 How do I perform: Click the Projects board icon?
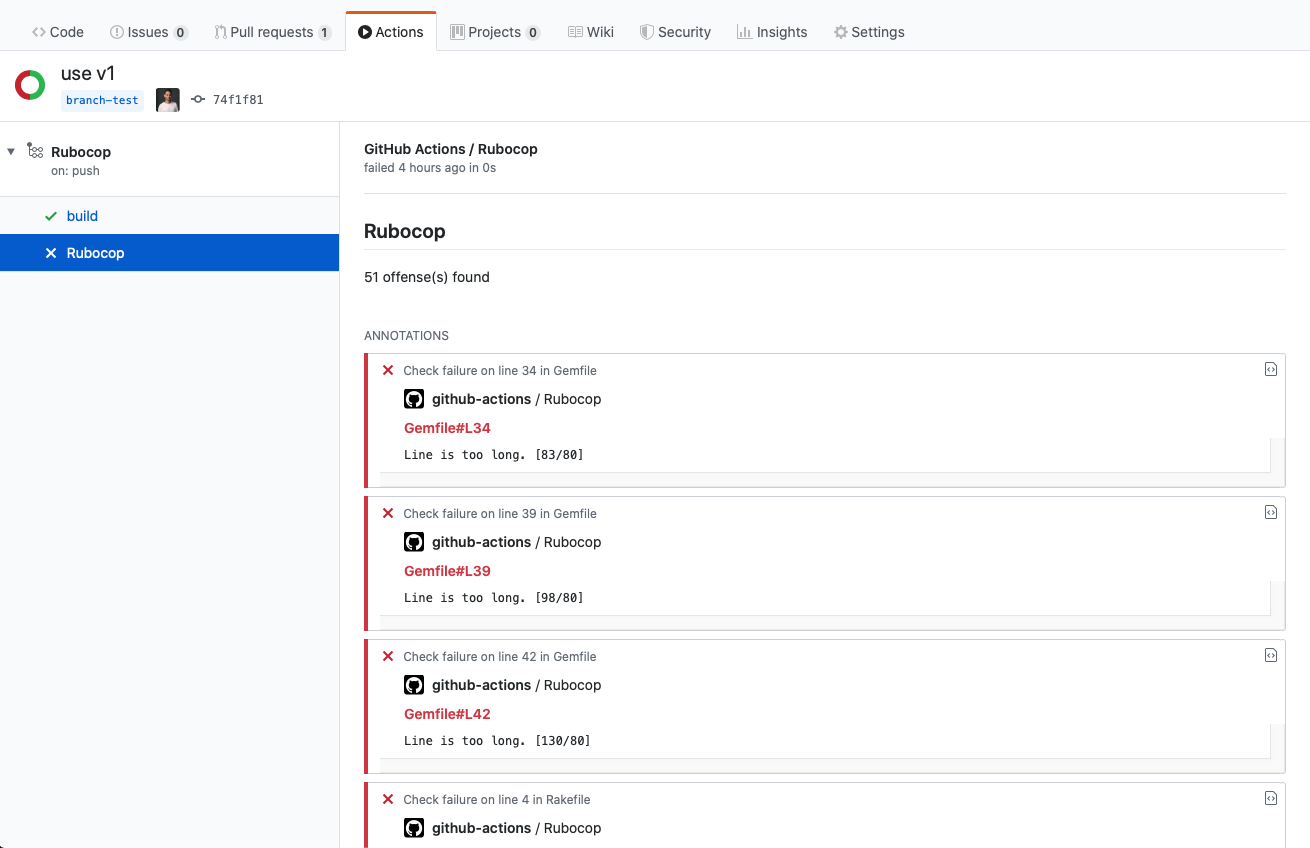[457, 32]
